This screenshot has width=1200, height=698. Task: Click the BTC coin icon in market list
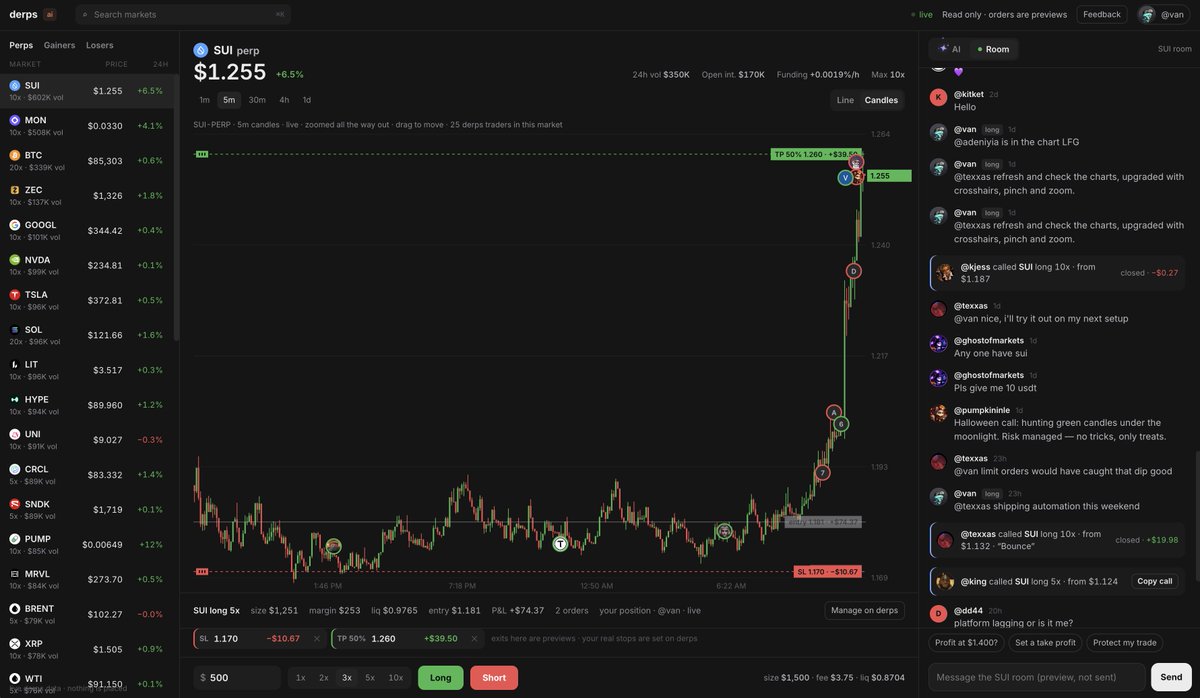point(15,155)
